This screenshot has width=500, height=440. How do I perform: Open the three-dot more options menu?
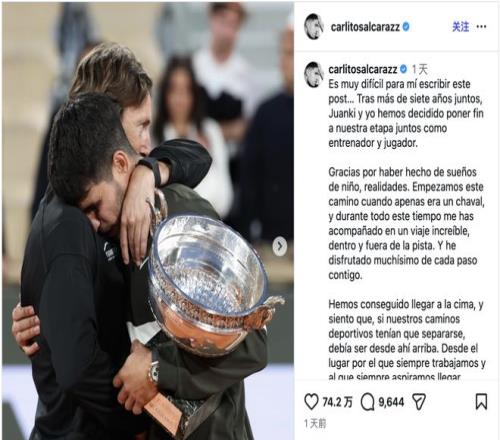click(x=481, y=27)
